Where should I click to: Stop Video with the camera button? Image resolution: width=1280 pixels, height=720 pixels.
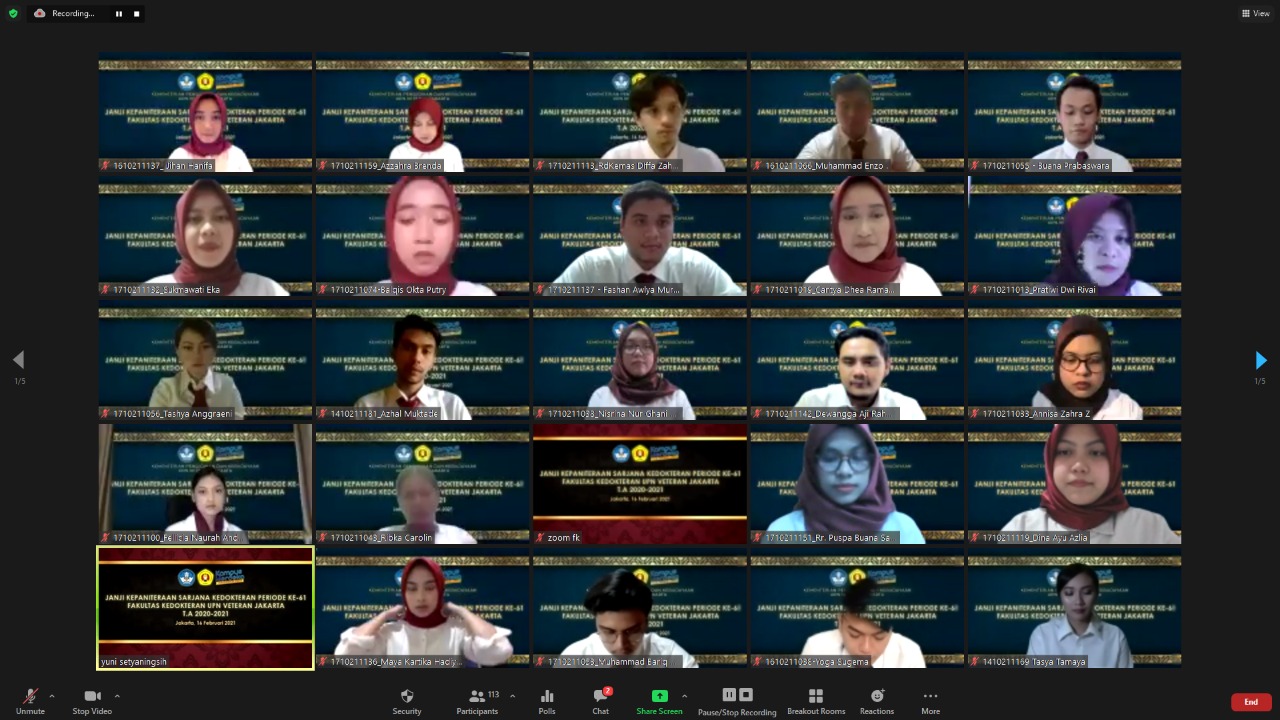92,700
